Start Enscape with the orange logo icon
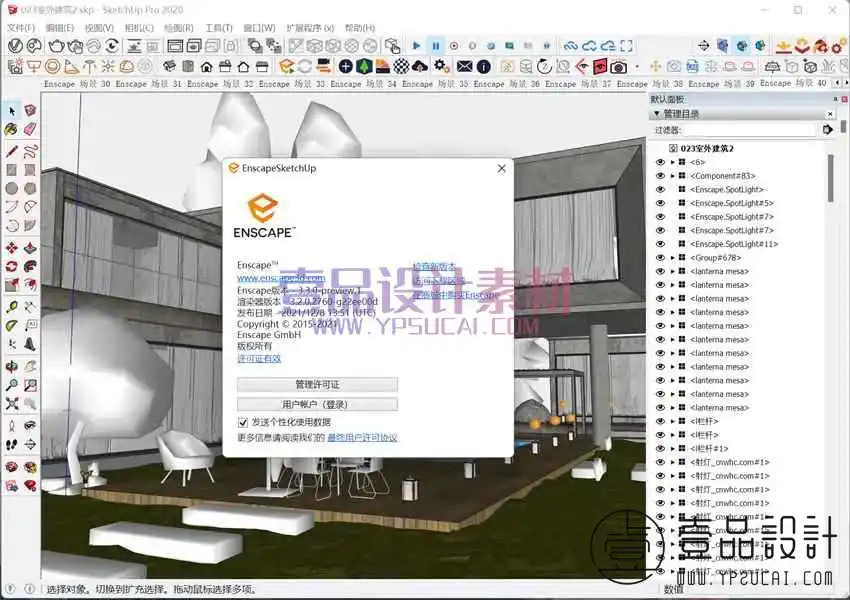 click(x=286, y=67)
